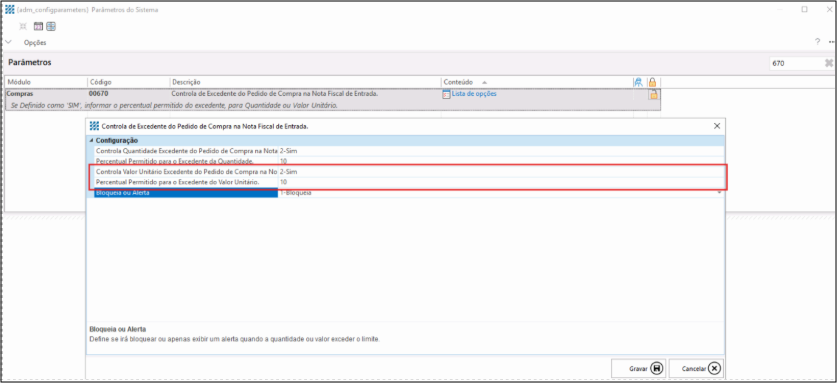Open the Bloqueia ou Alerta dropdown arrow
This screenshot has height=384, width=838.
coord(719,192)
